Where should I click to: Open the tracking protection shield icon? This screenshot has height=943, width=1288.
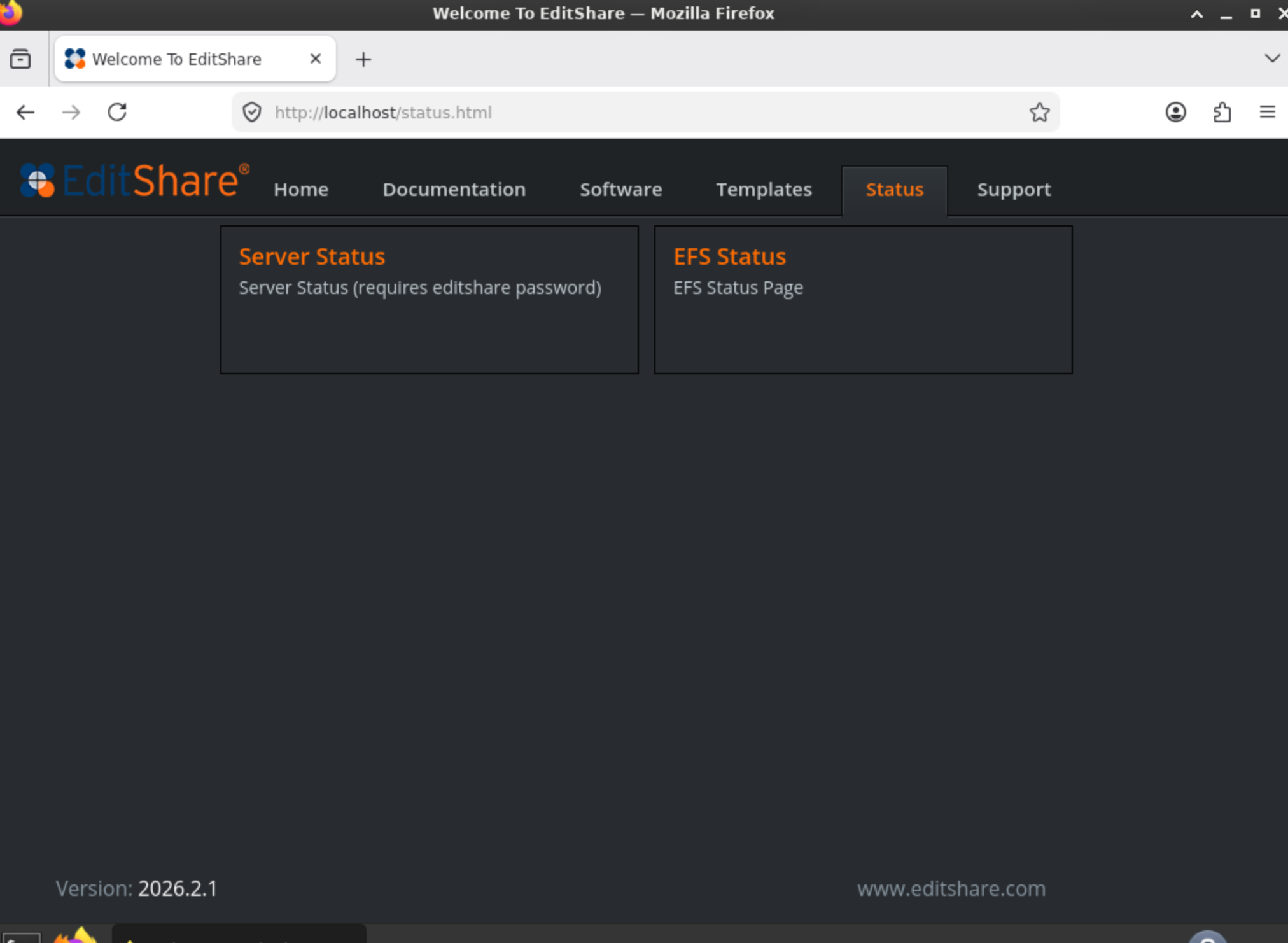pos(252,113)
